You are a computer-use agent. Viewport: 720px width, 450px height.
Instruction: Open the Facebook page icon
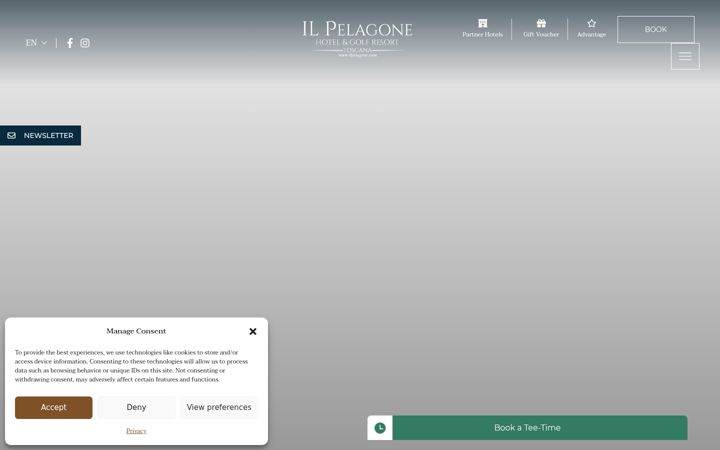click(70, 43)
